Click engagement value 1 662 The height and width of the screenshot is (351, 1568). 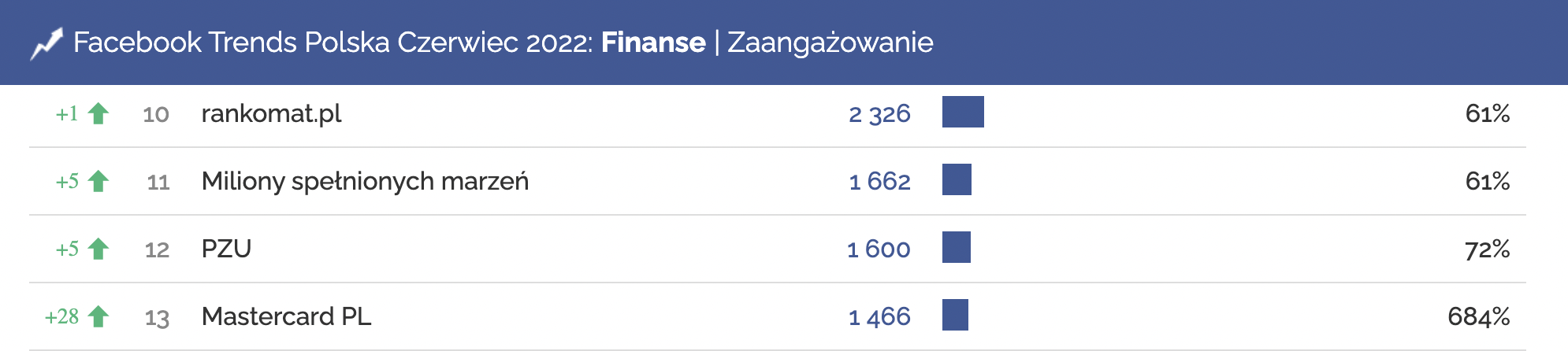point(879,182)
